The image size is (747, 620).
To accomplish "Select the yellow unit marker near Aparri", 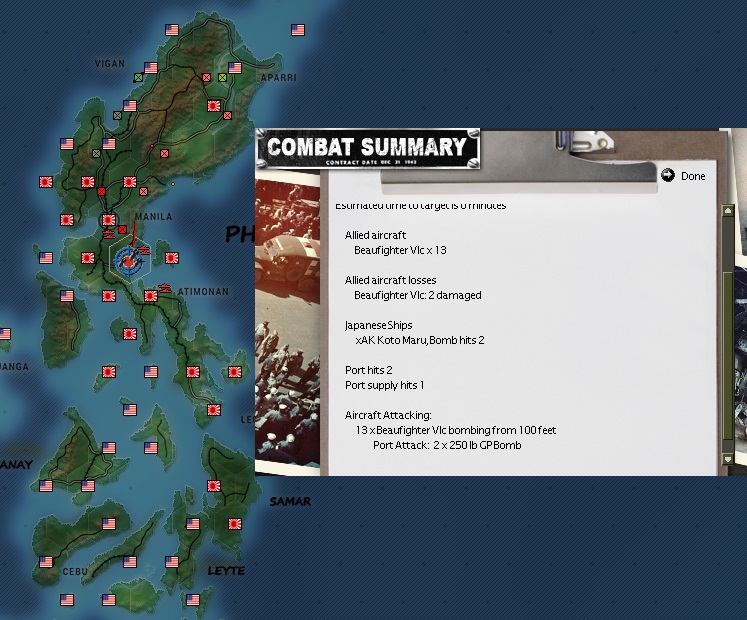I will pyautogui.click(x=222, y=77).
